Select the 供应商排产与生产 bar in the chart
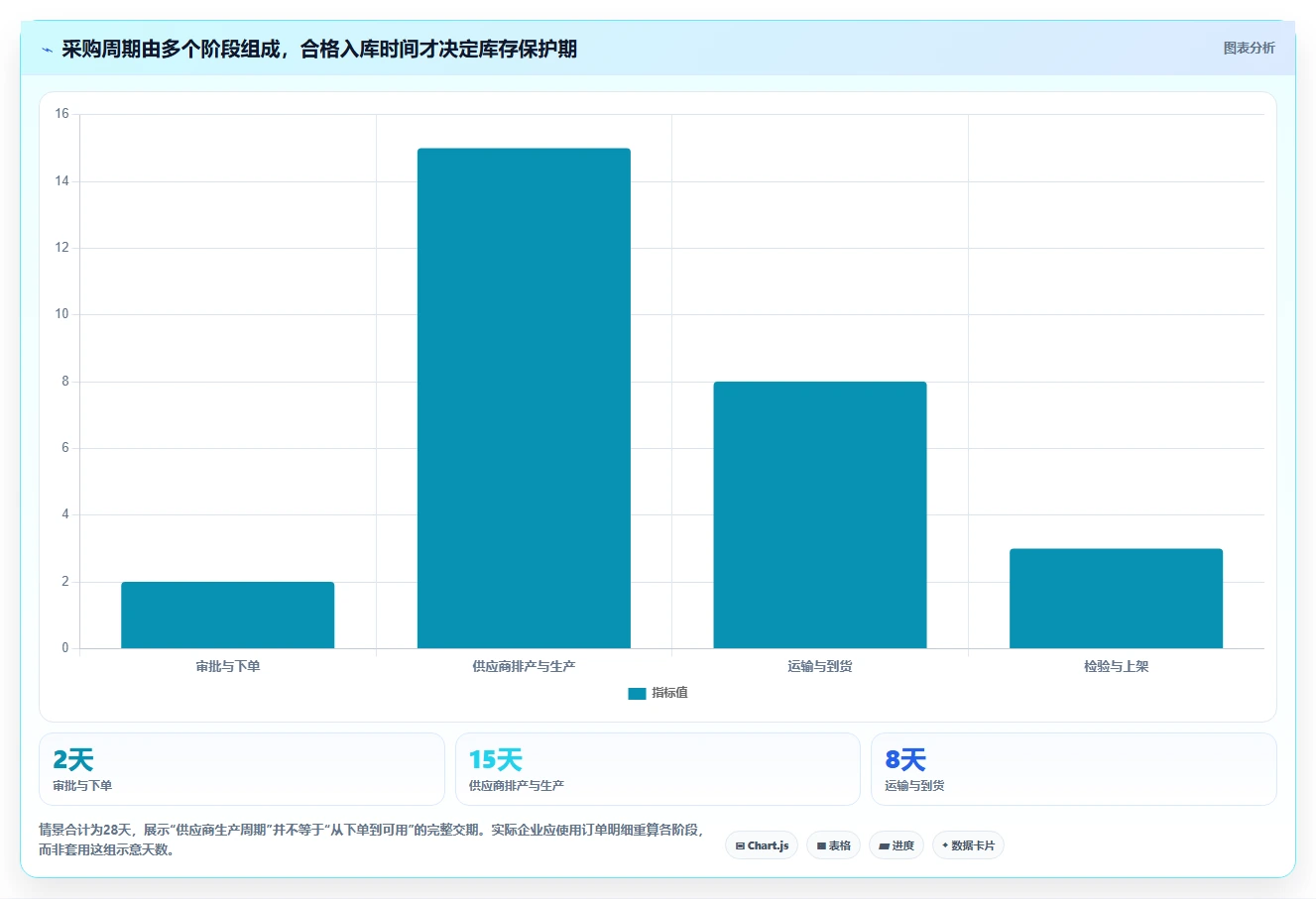The height and width of the screenshot is (899, 1316). (x=524, y=398)
